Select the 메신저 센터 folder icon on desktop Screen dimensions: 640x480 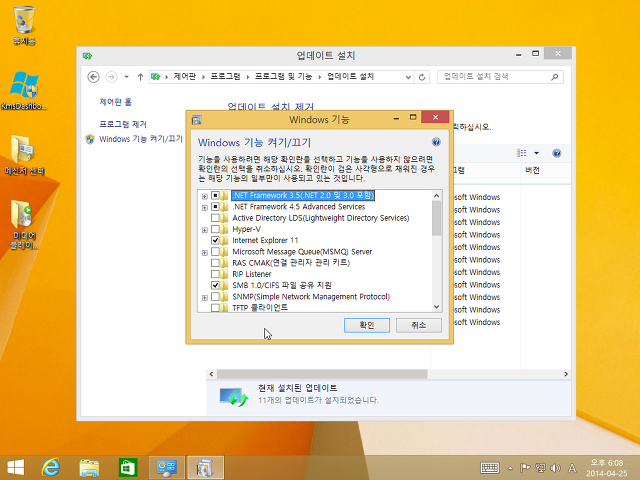[x=24, y=155]
